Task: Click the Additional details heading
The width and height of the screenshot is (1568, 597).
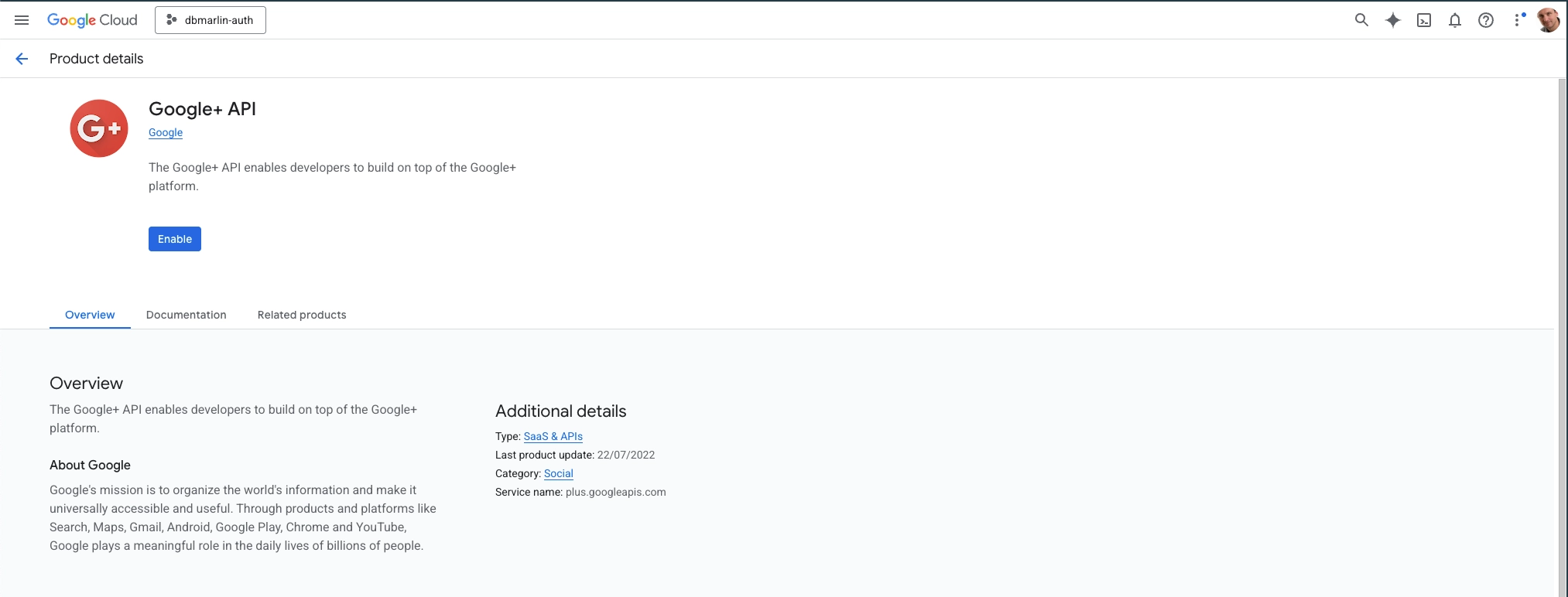Action: pos(561,411)
